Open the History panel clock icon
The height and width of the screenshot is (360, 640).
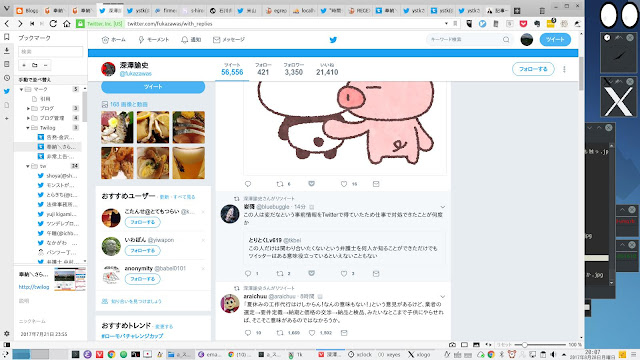coord(7,78)
